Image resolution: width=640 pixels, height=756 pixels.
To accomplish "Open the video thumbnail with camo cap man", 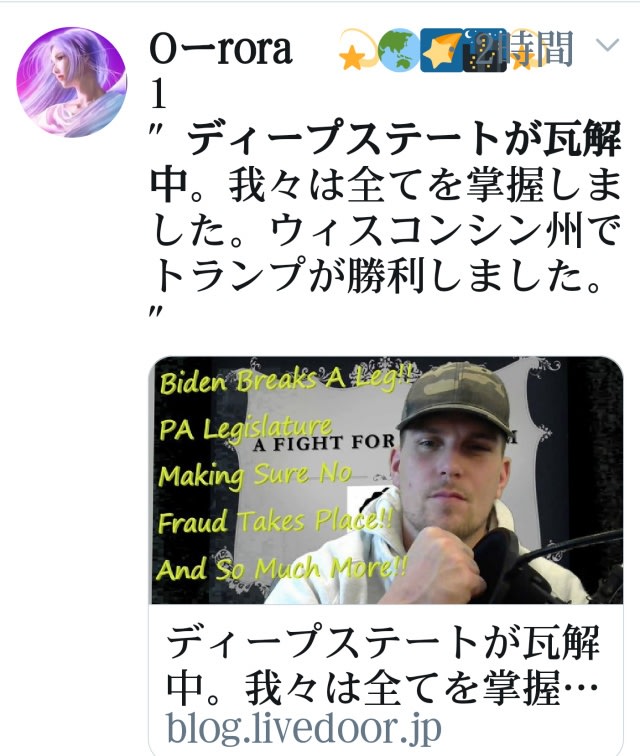I will 387,480.
